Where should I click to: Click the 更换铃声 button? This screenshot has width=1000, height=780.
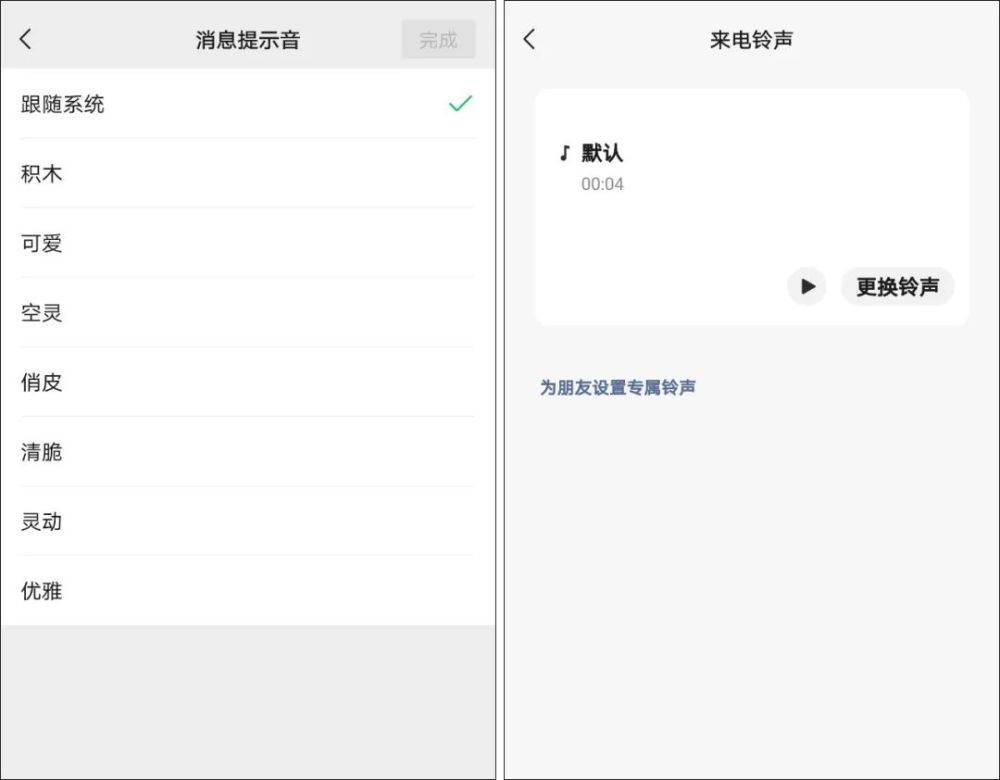coord(897,286)
